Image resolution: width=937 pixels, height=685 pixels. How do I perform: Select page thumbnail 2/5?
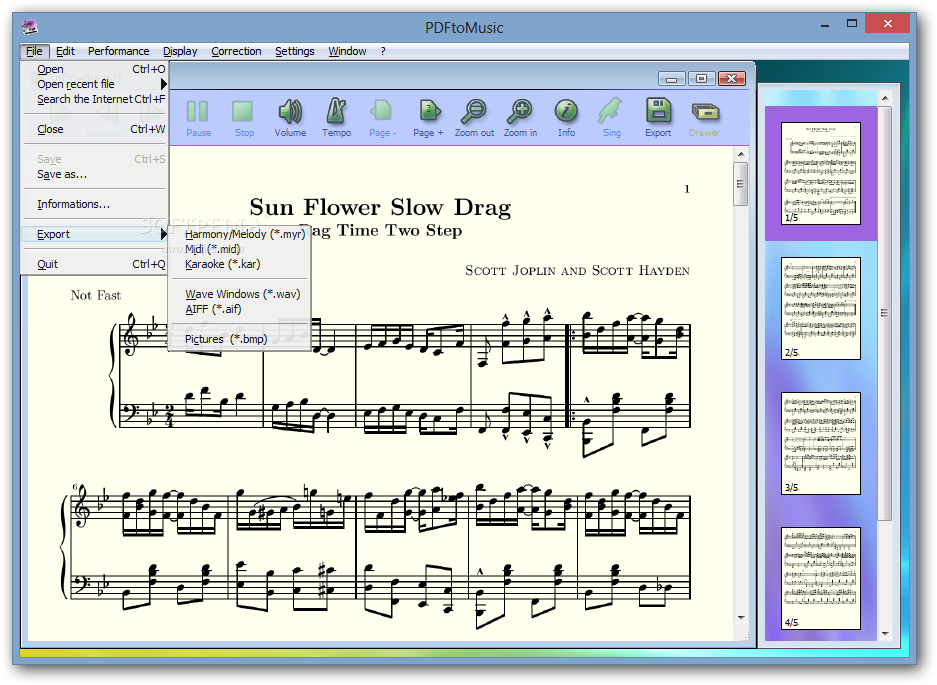click(820, 308)
